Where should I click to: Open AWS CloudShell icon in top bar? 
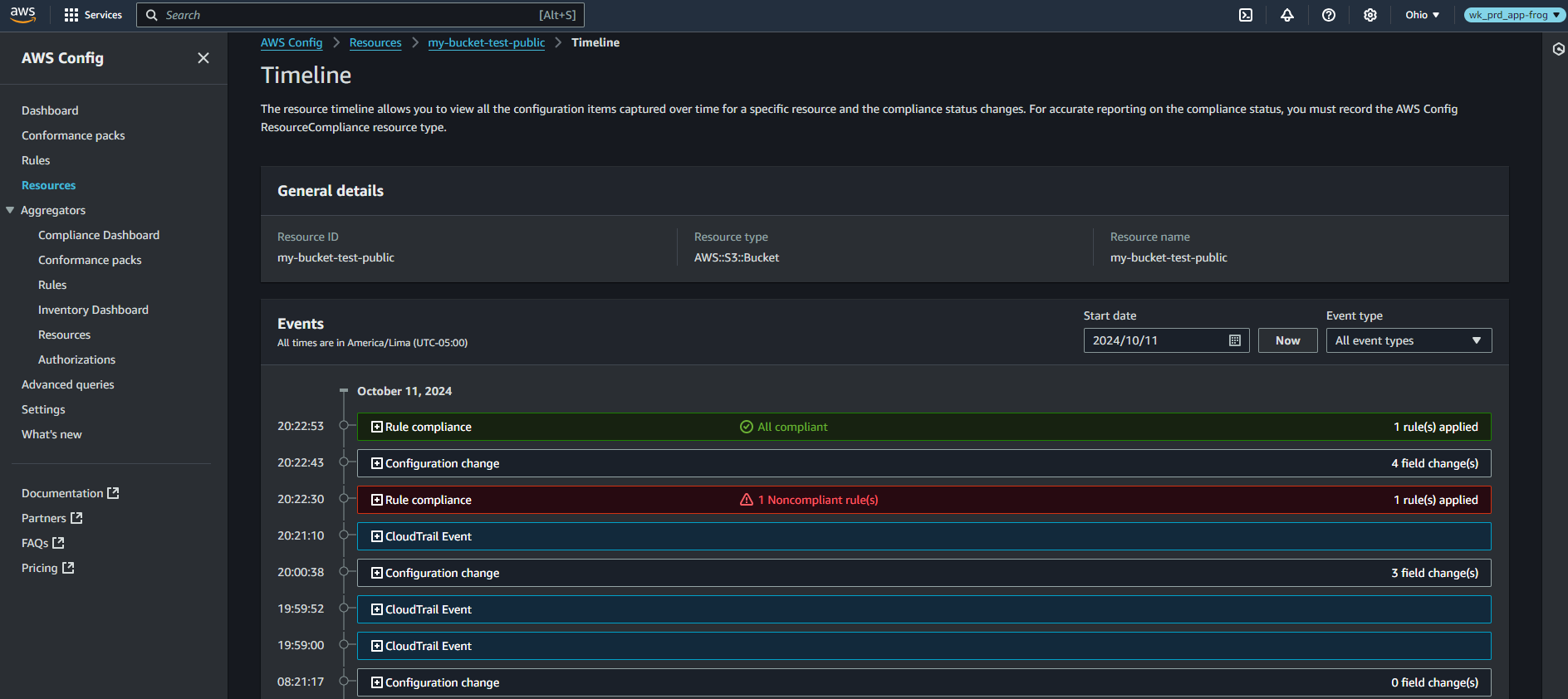(x=1246, y=15)
